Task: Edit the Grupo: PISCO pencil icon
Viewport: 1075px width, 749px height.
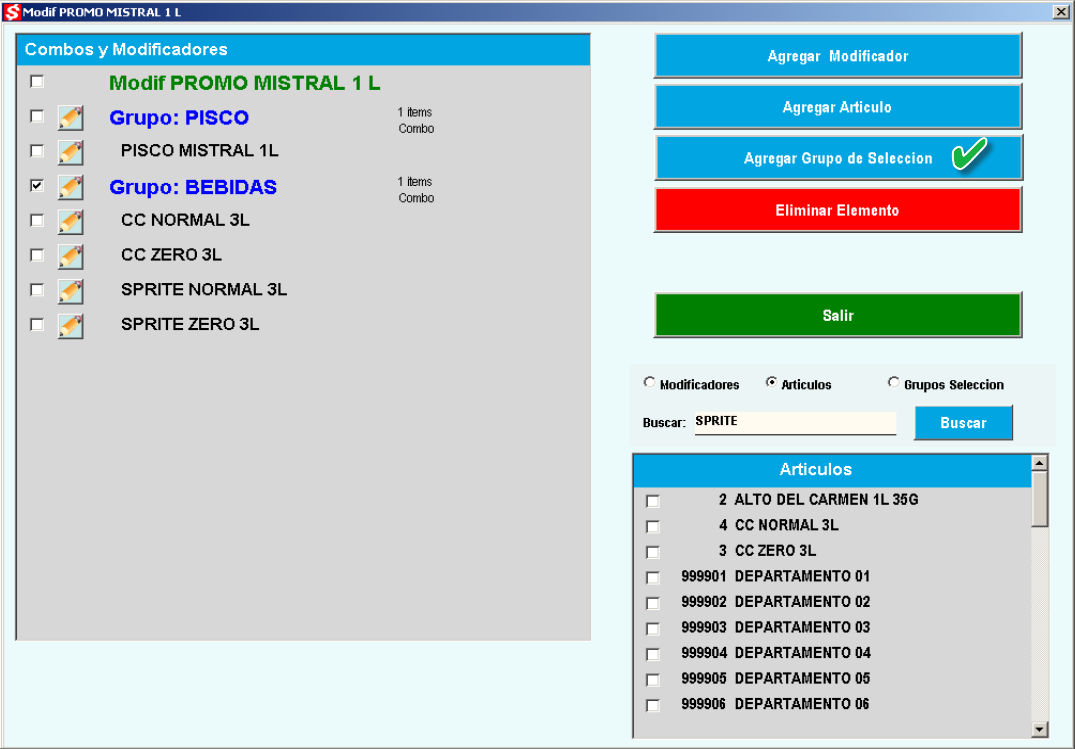Action: pyautogui.click(x=71, y=118)
